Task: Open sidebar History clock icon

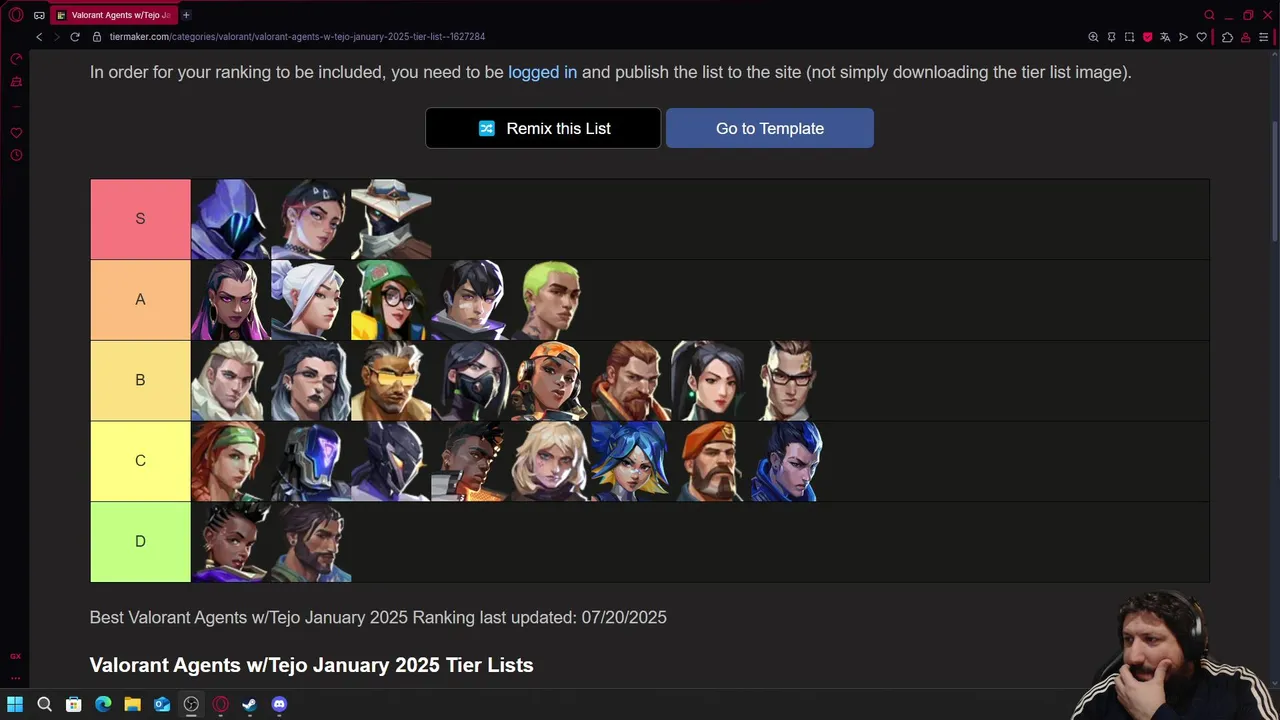Action: pos(16,155)
